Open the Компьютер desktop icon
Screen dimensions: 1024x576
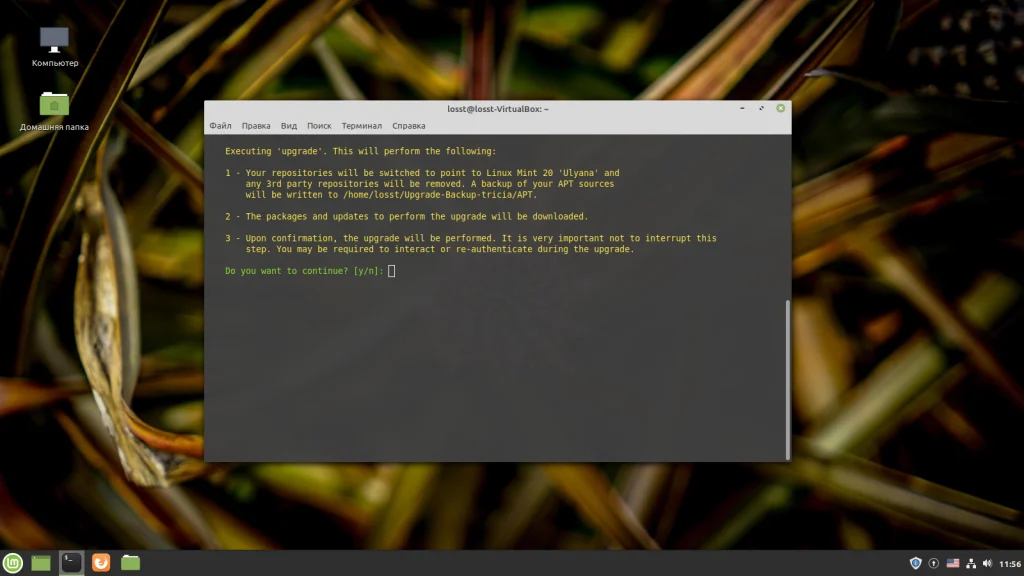point(54,46)
